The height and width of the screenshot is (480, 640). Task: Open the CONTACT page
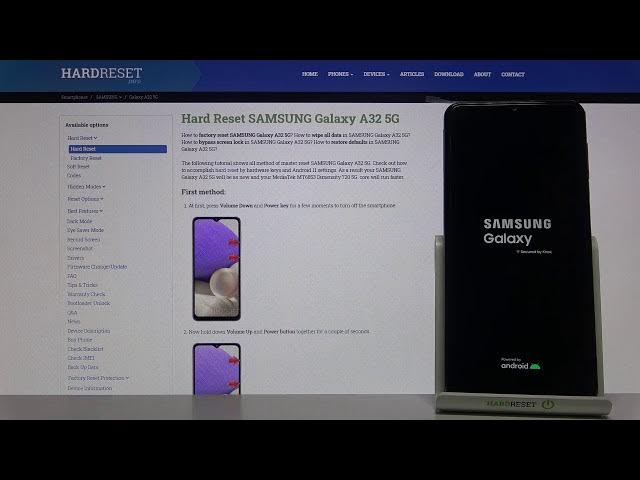point(513,74)
